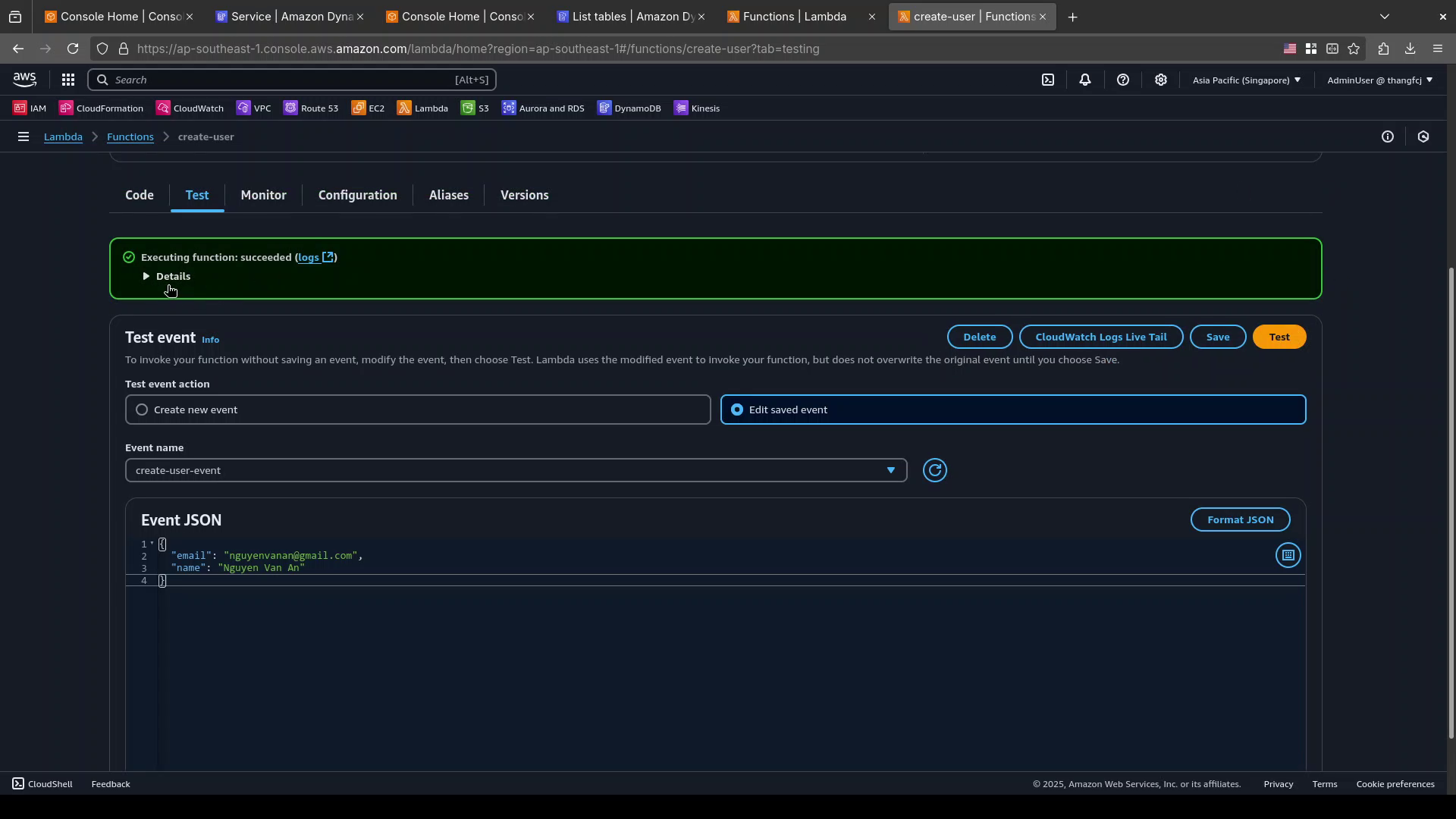Open the hexagon tools panel icon
1456x819 pixels.
tap(1423, 136)
